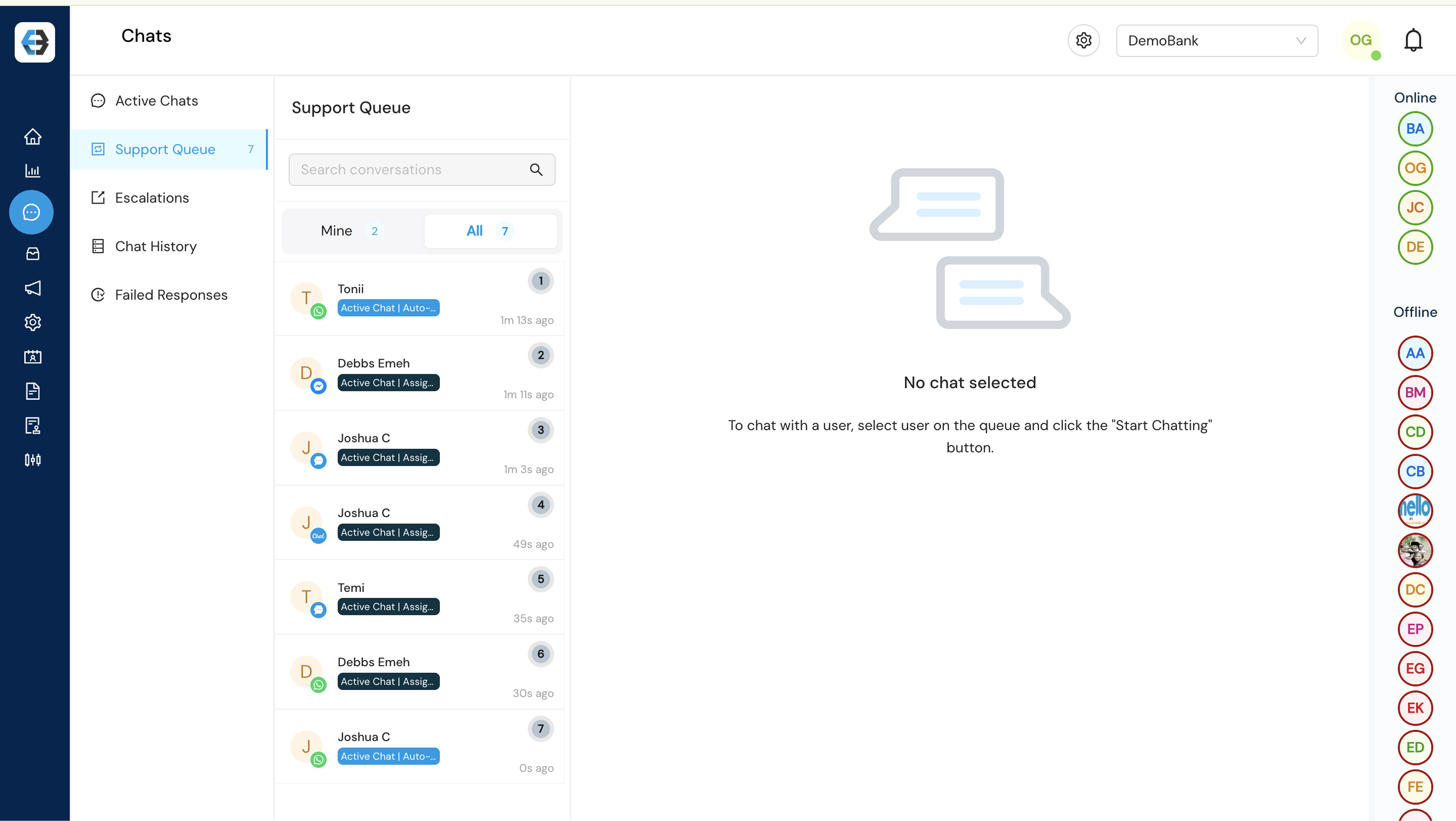Open the sidebar settings gear icon
1456x821 pixels.
(33, 323)
